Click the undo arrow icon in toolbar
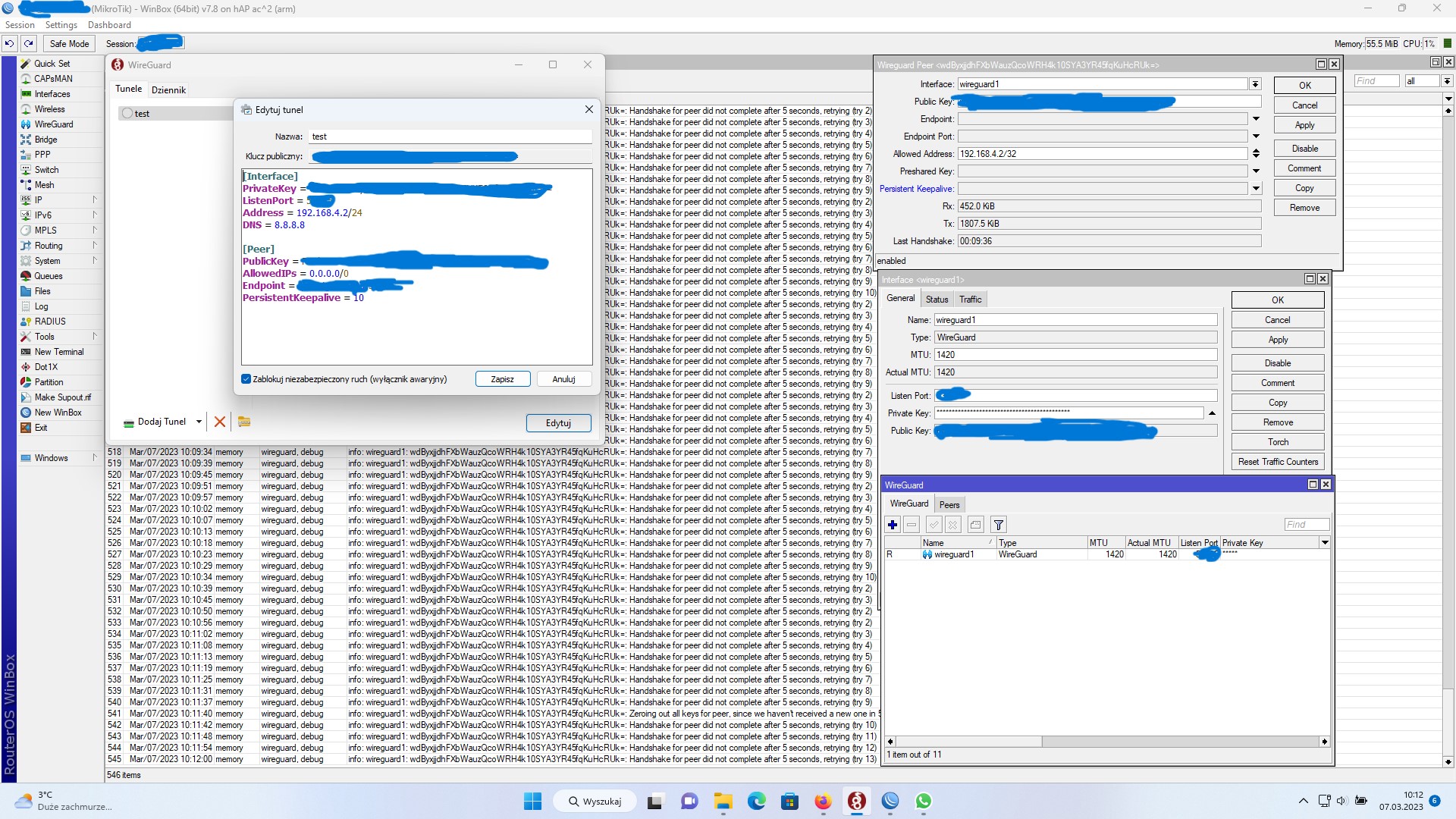1456x819 pixels. (9, 44)
